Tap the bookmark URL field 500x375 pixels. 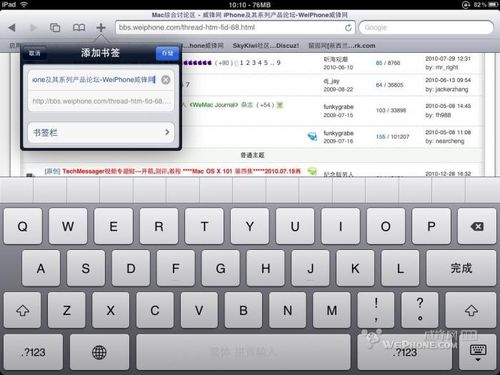[100, 101]
